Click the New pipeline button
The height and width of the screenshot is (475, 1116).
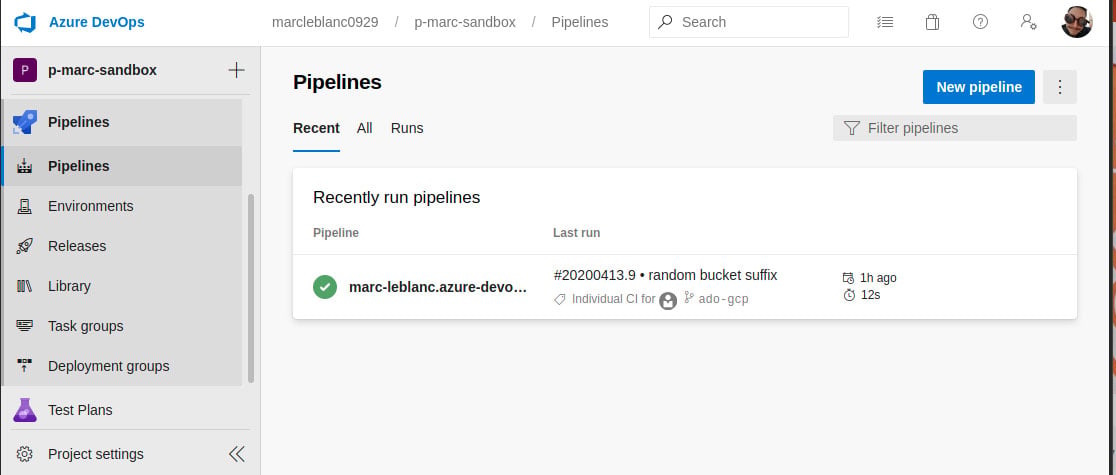pyautogui.click(x=979, y=87)
